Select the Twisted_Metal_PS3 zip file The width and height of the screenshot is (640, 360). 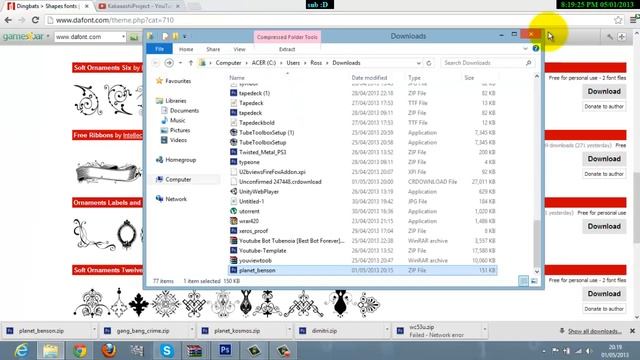262,152
